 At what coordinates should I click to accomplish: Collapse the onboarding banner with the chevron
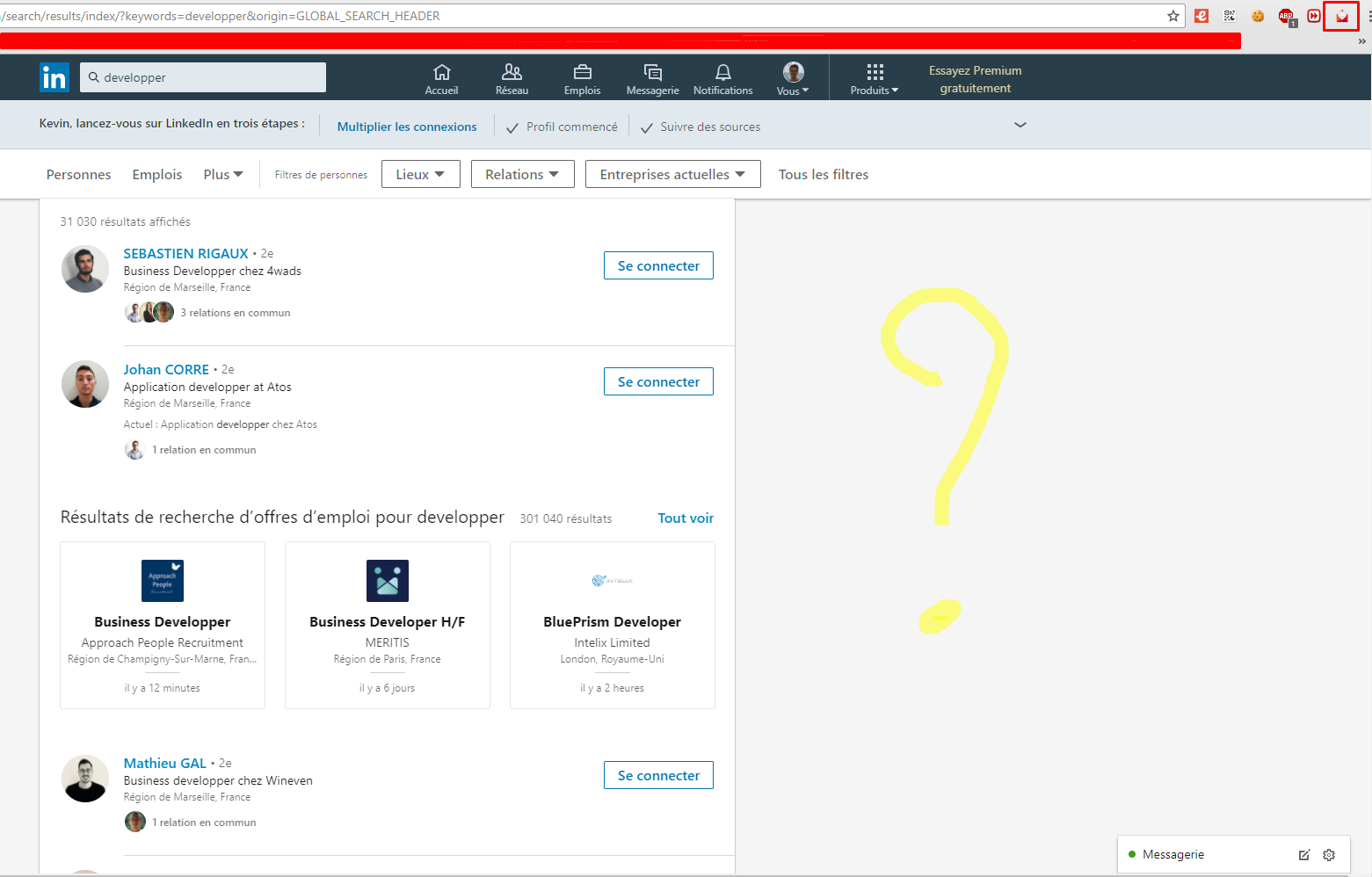tap(1020, 125)
